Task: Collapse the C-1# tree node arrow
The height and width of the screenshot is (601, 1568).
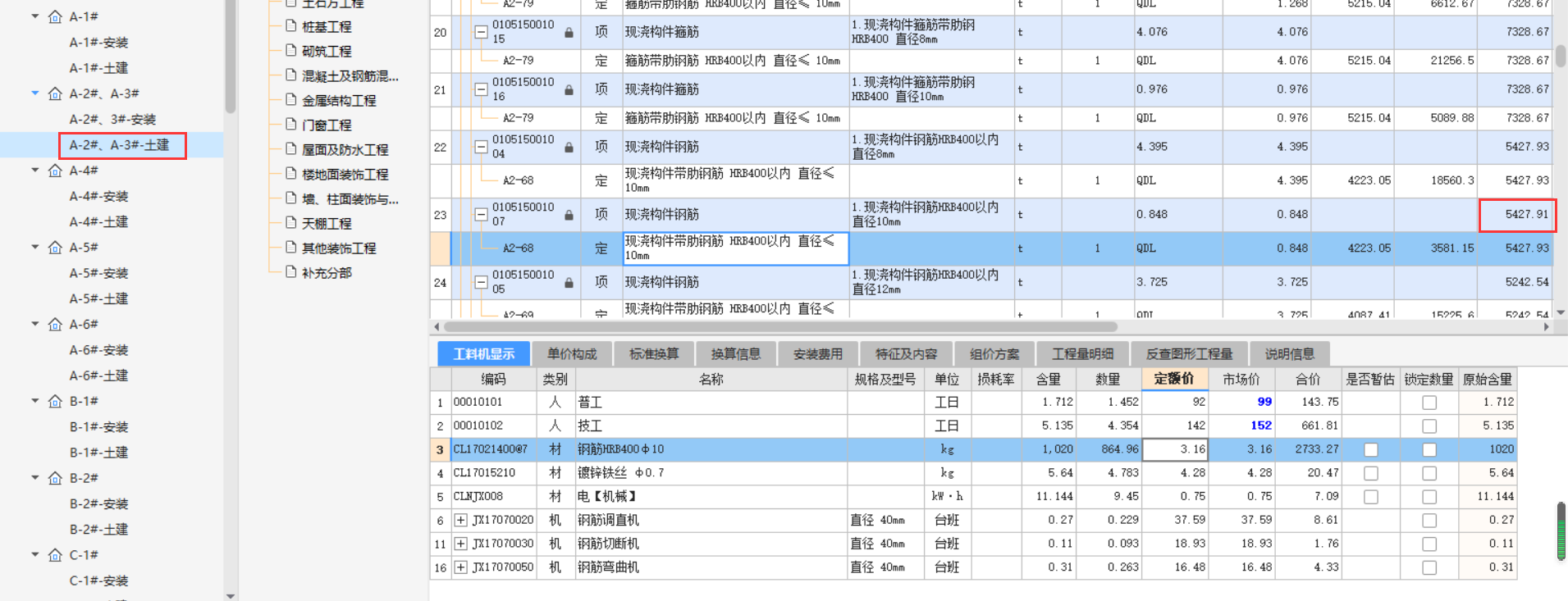Action: (x=35, y=554)
